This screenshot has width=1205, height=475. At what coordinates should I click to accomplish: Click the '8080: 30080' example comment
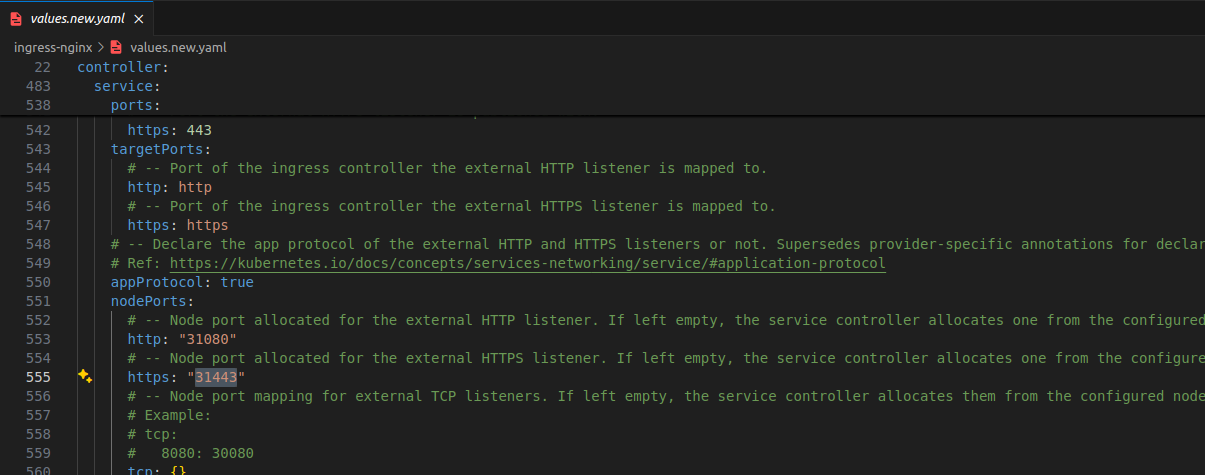tap(207, 453)
